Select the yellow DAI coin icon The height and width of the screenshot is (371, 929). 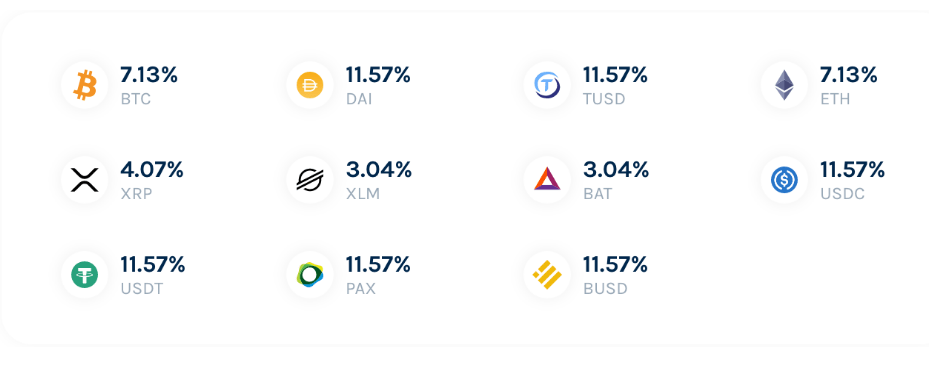[310, 85]
